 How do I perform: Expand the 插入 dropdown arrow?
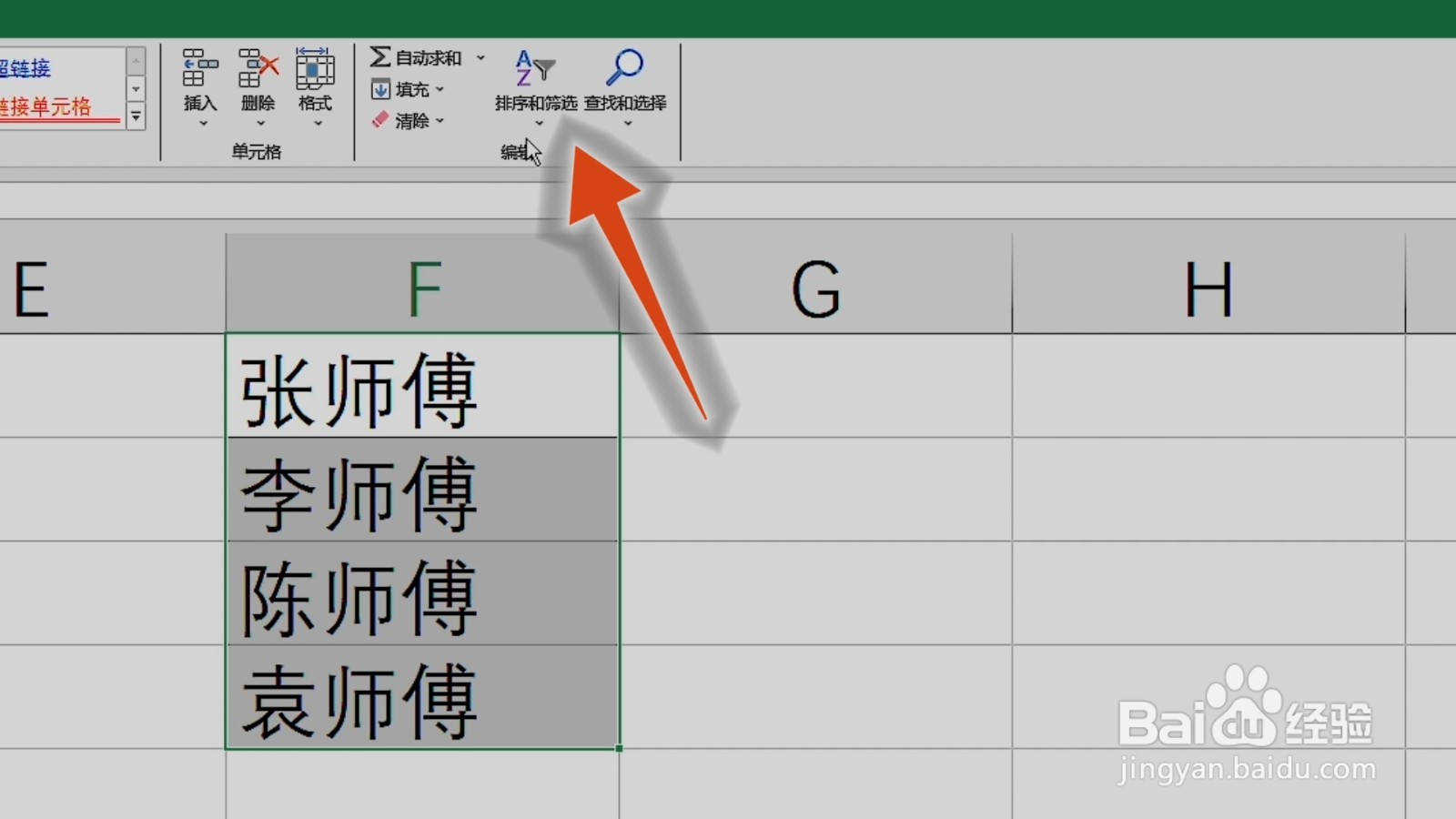[203, 124]
